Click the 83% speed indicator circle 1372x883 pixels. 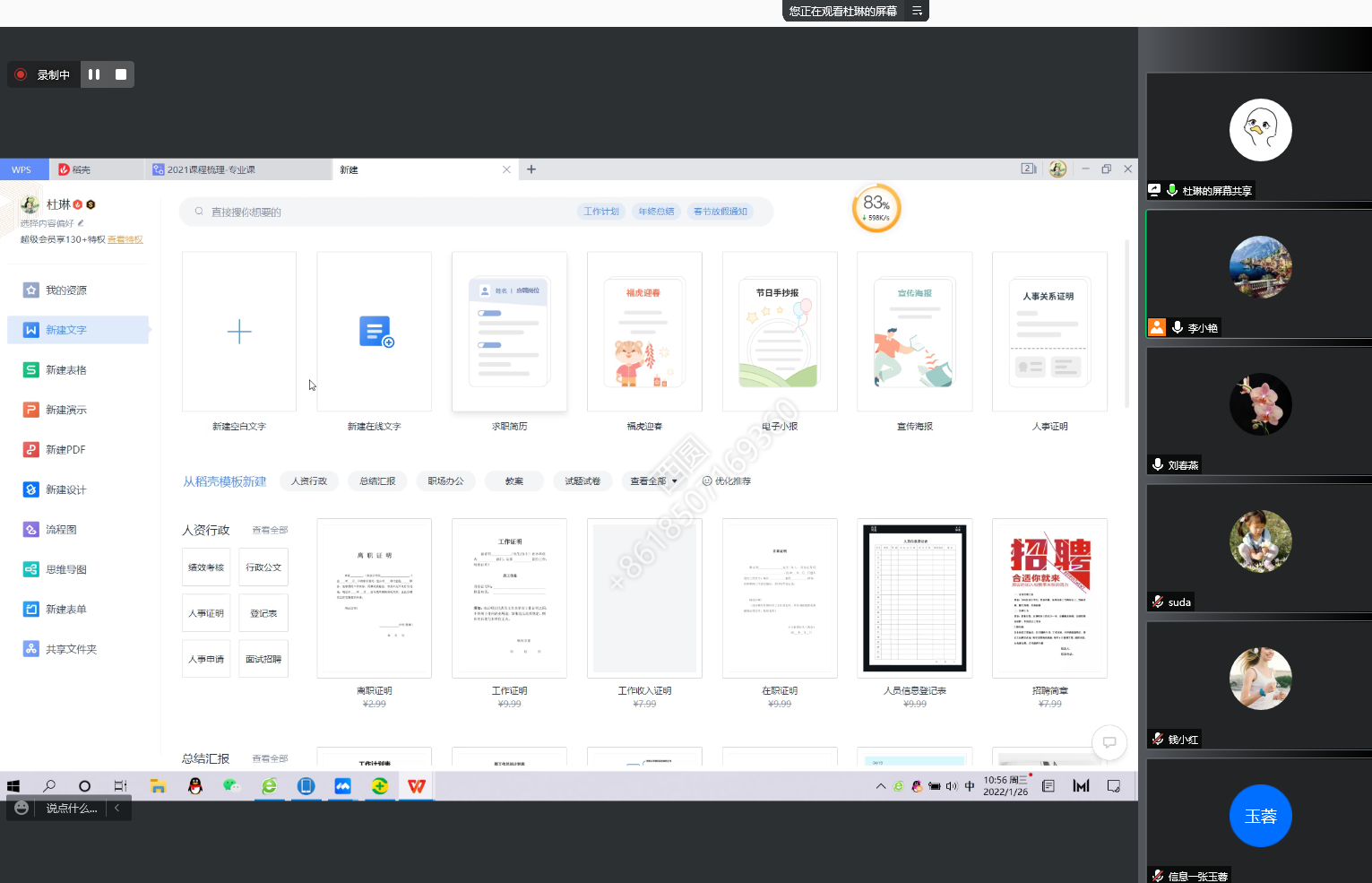pyautogui.click(x=876, y=208)
